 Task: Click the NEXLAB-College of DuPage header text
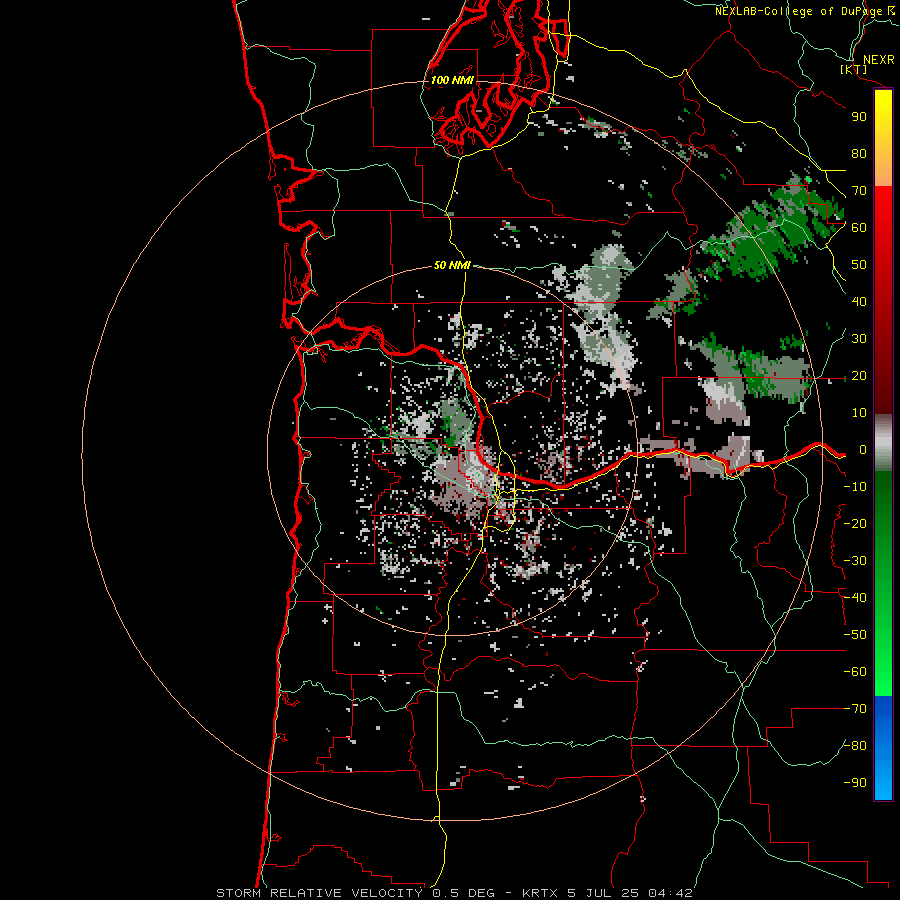[x=805, y=11]
